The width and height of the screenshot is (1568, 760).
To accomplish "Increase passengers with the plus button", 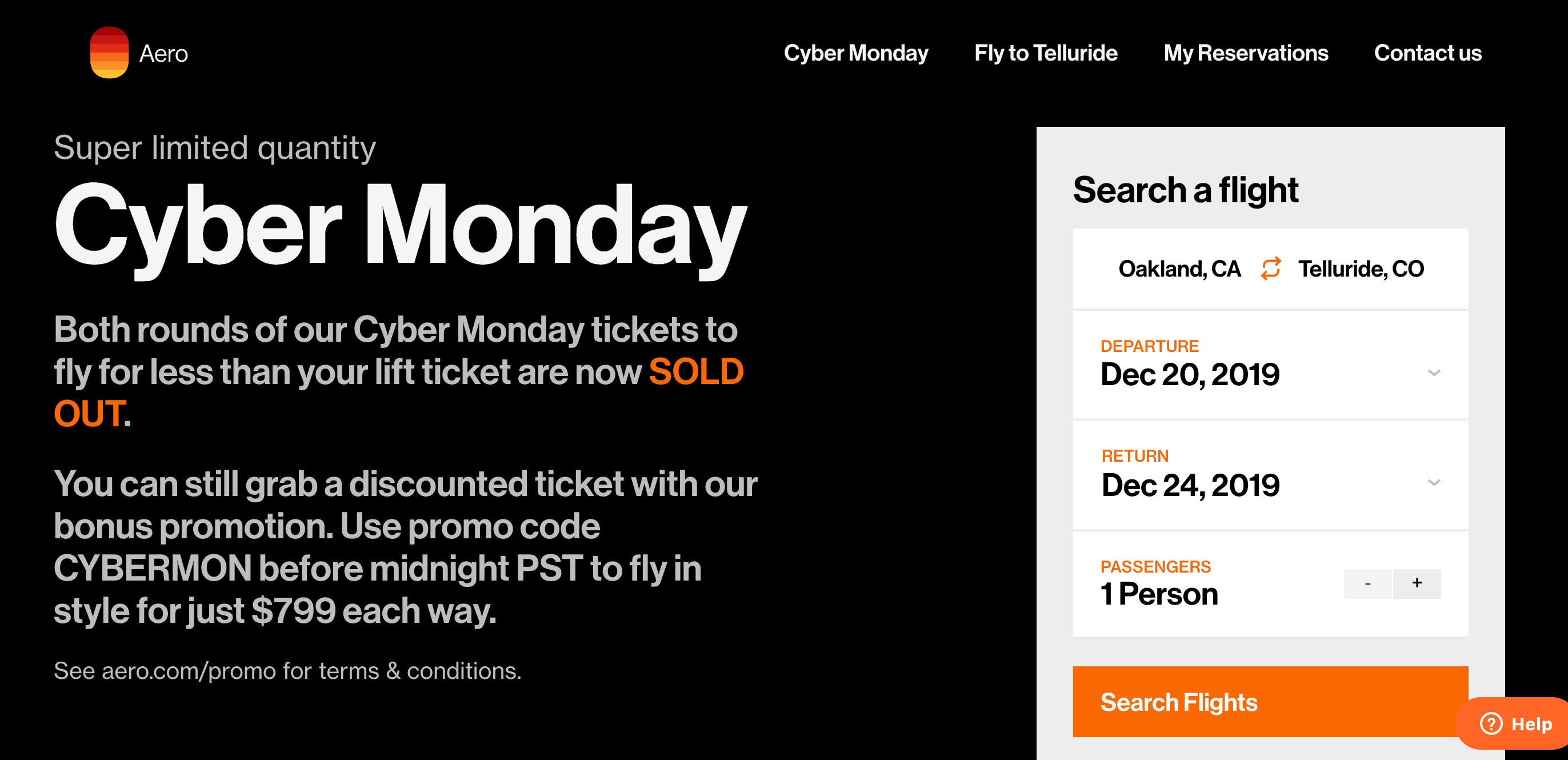I will [x=1417, y=583].
